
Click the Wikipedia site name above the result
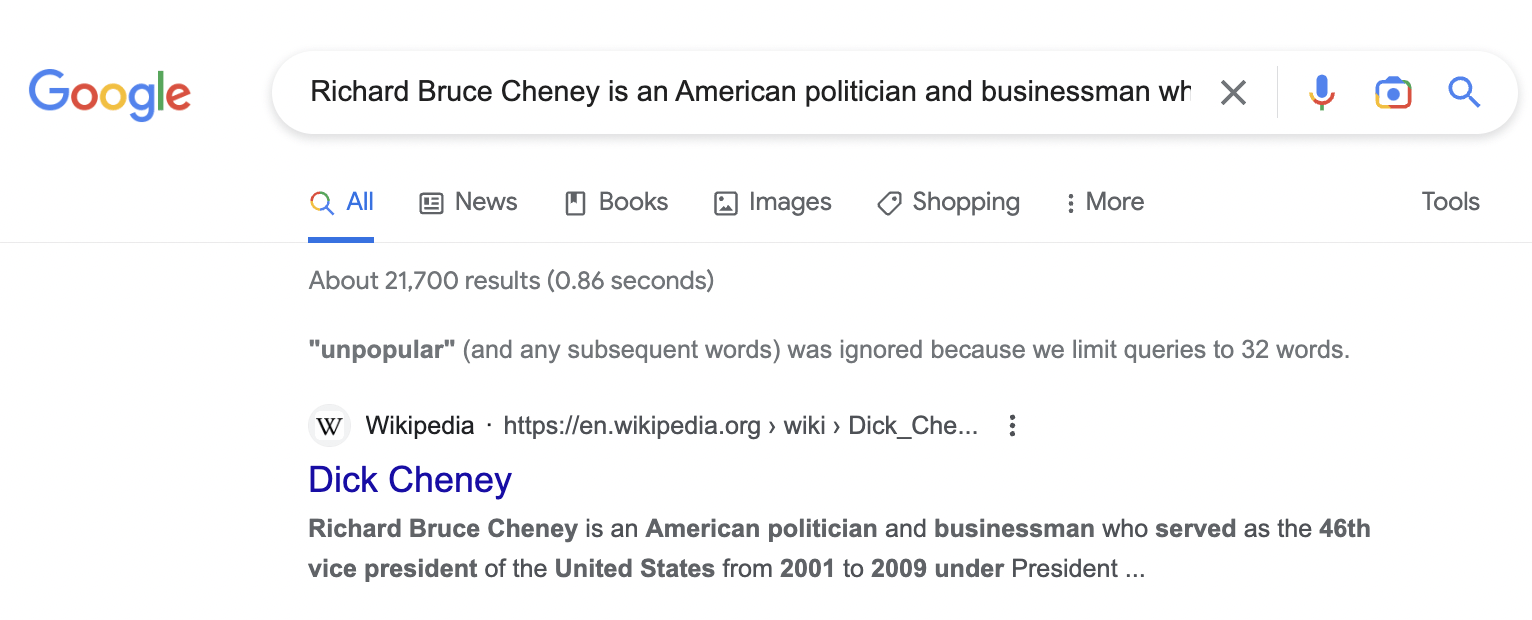pyautogui.click(x=420, y=426)
